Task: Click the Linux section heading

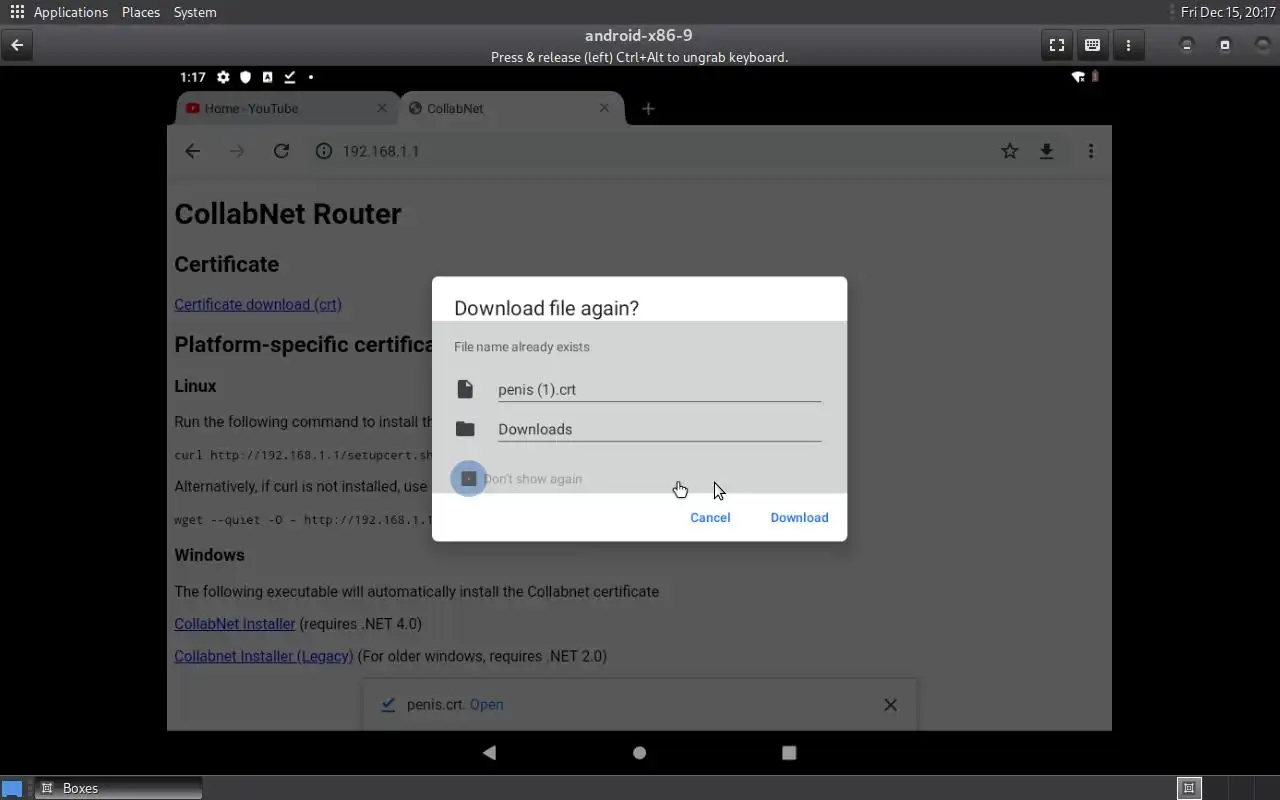Action: point(195,386)
